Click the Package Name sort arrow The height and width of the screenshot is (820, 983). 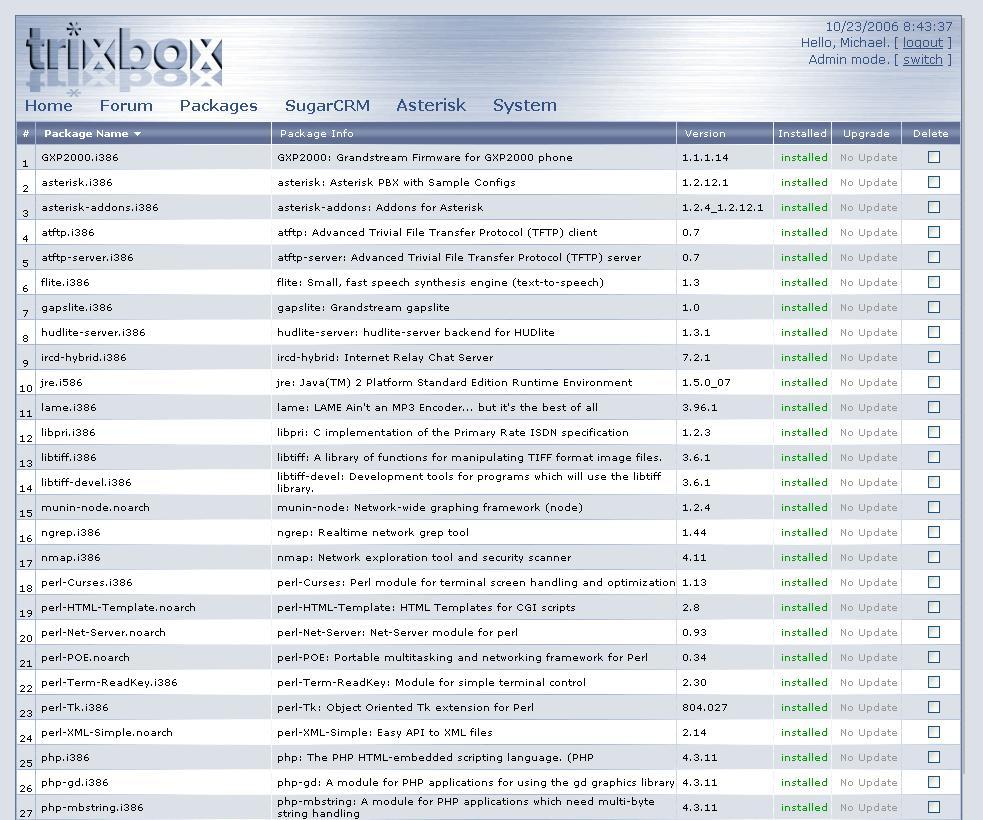(x=137, y=134)
